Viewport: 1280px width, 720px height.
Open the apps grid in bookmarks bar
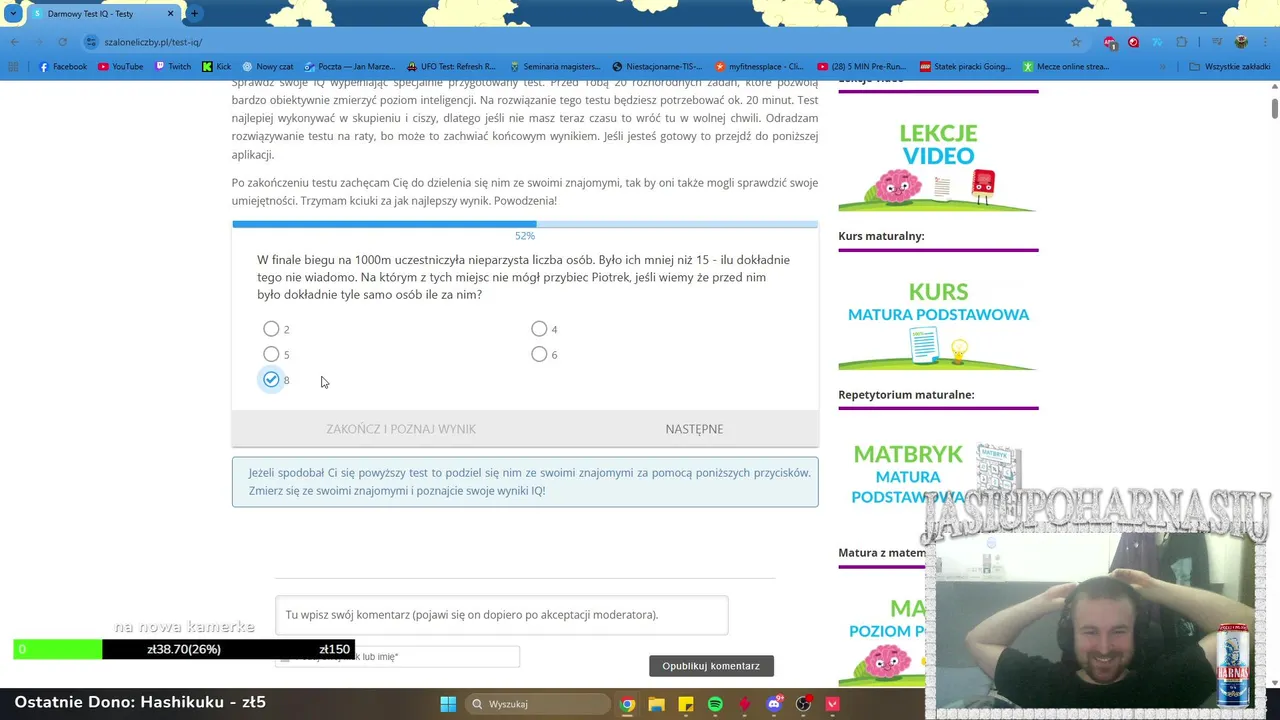coord(13,67)
